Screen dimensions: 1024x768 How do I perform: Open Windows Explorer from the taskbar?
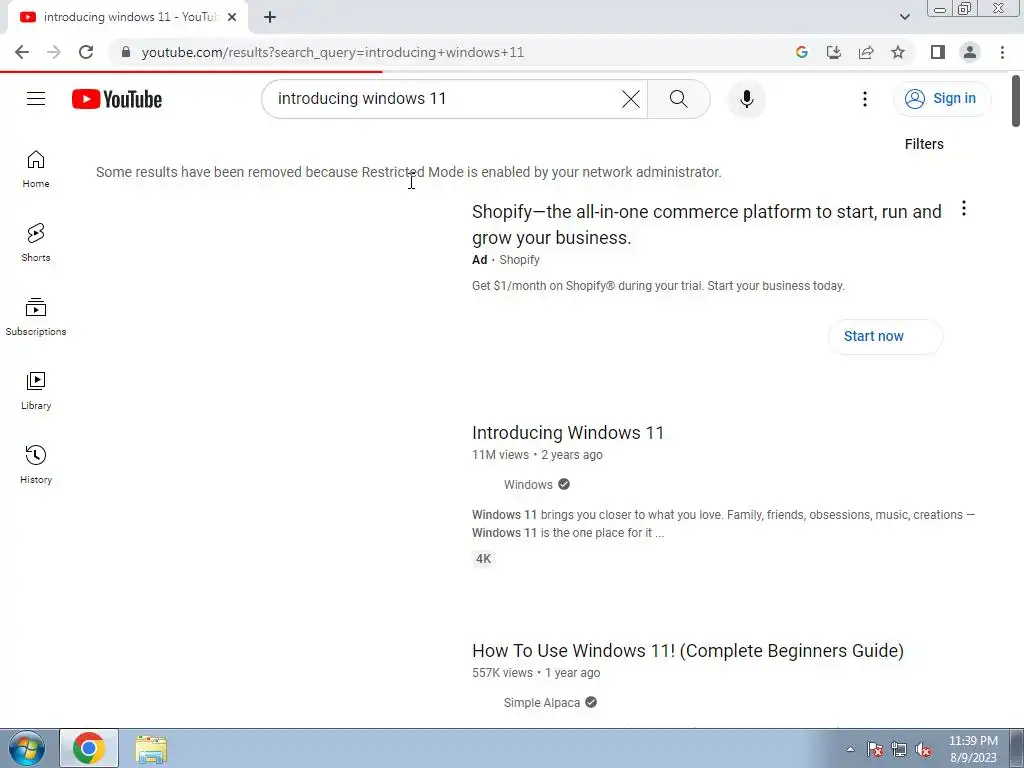pos(151,749)
